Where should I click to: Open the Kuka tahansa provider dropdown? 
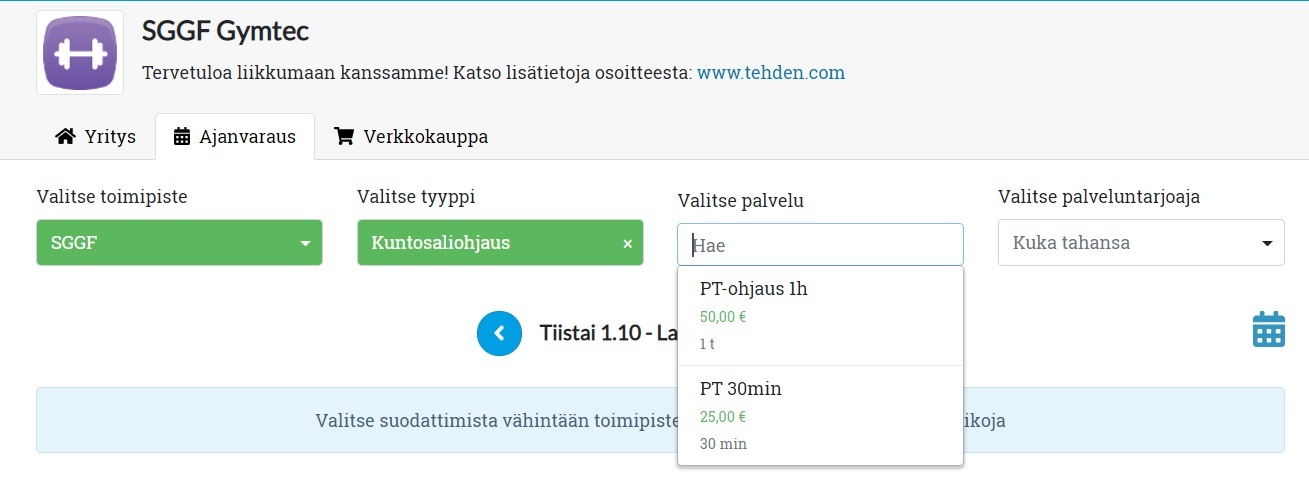pyautogui.click(x=1141, y=243)
